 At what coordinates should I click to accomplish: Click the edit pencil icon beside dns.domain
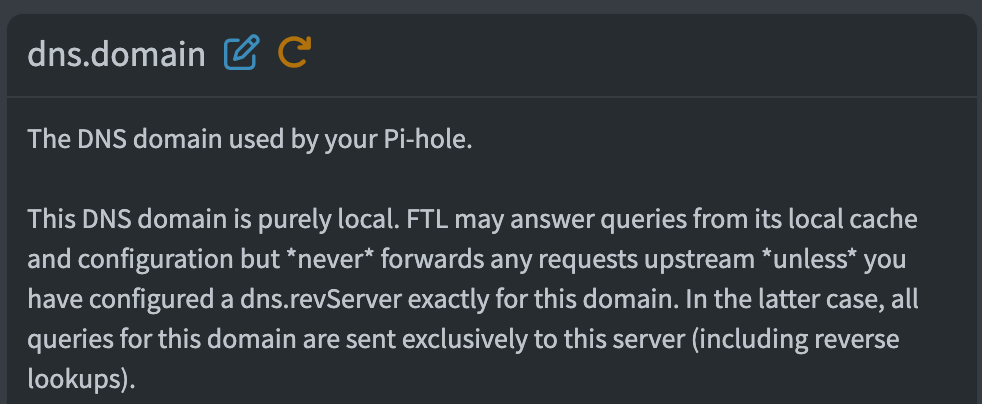pos(241,52)
